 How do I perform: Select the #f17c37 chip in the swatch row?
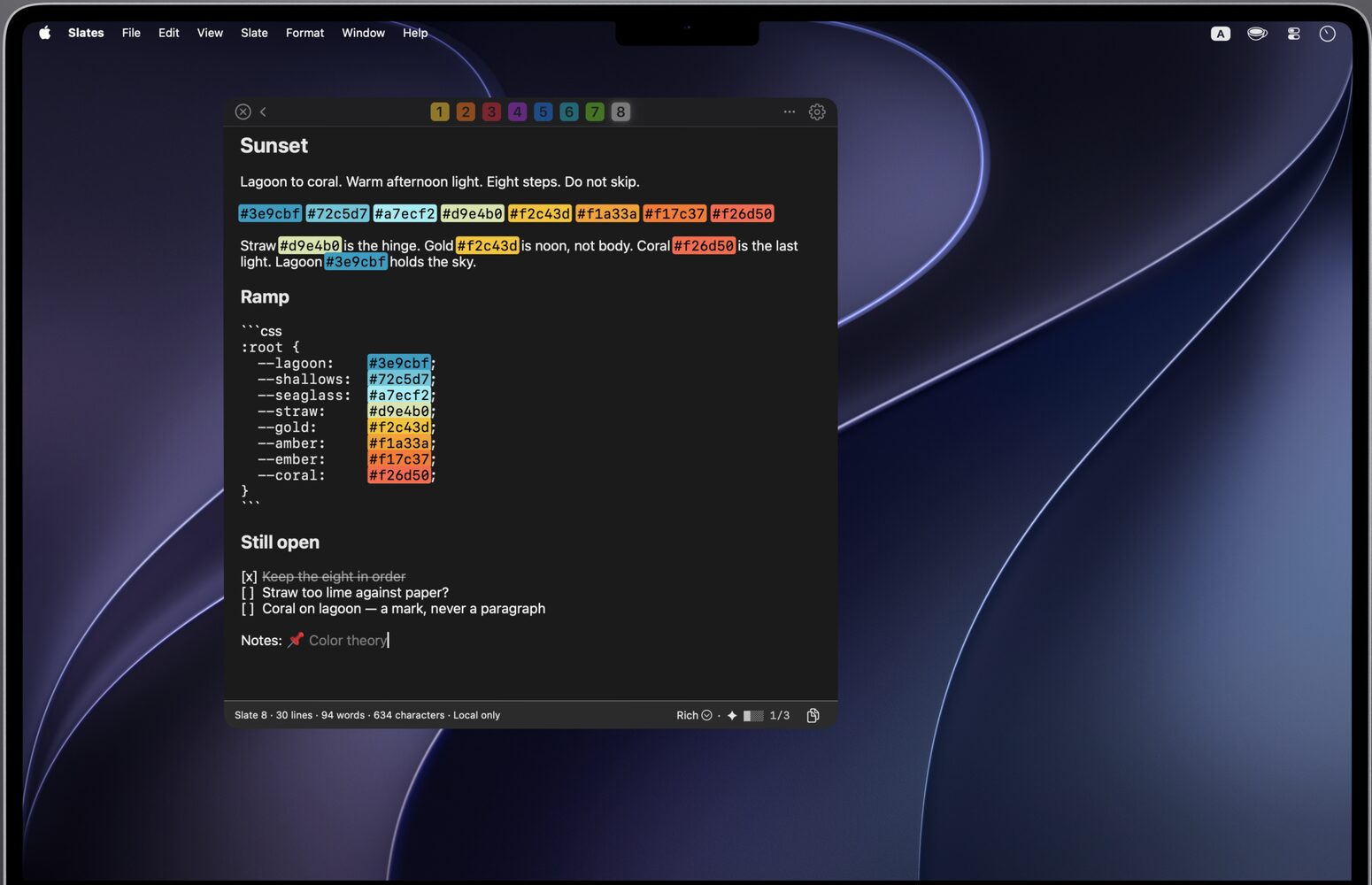tap(674, 213)
